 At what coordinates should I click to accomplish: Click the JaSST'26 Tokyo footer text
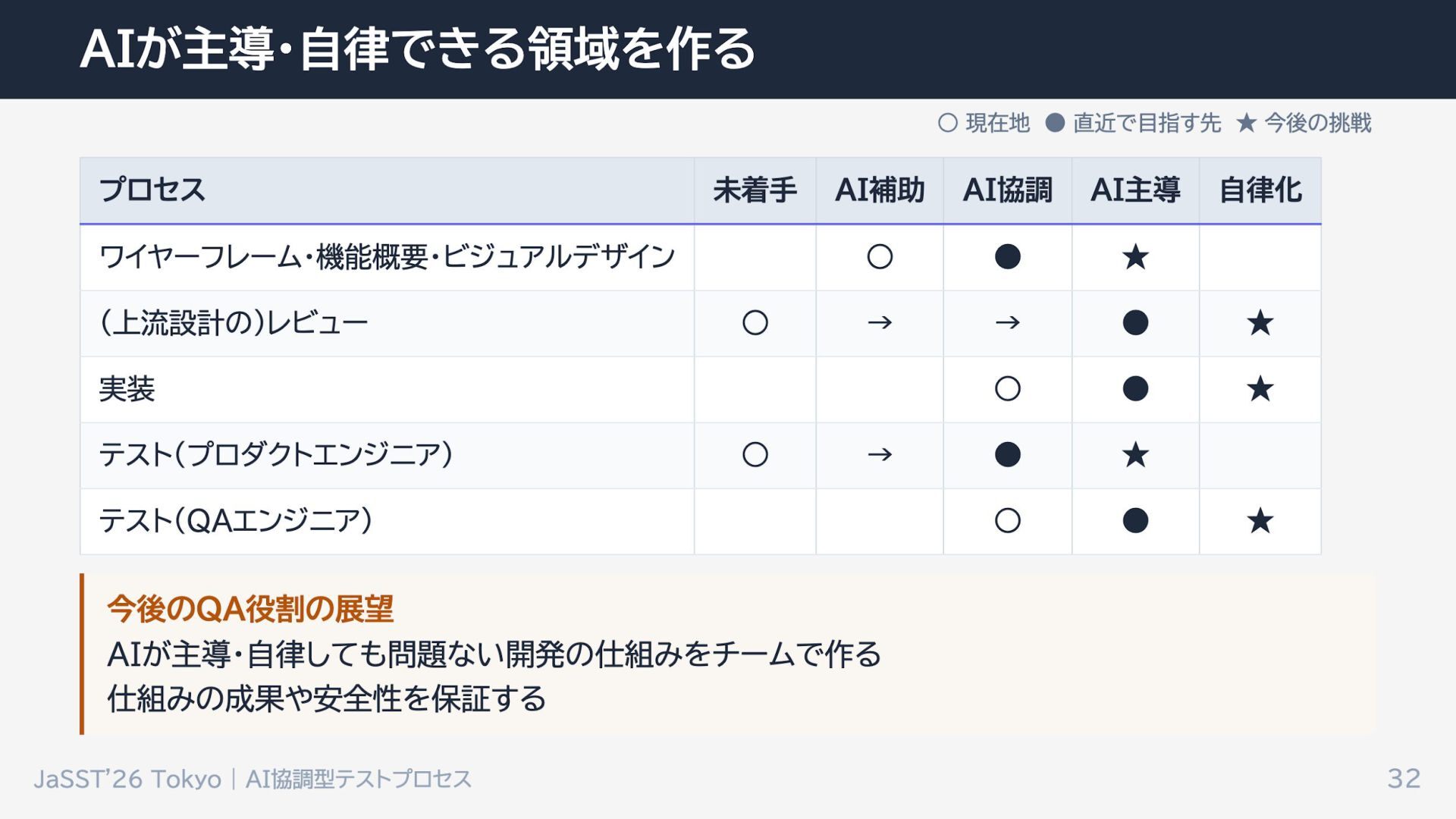pos(127,780)
